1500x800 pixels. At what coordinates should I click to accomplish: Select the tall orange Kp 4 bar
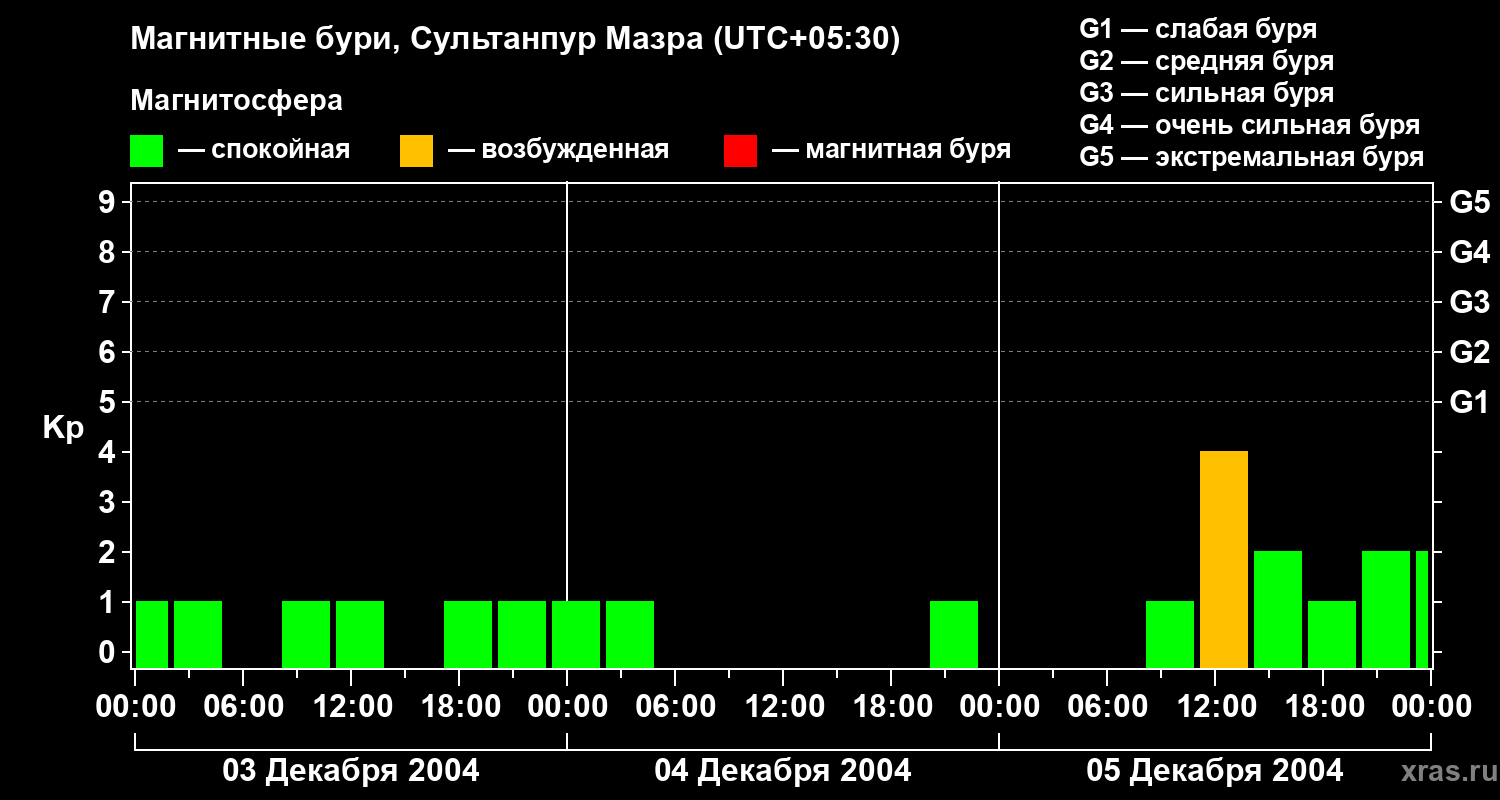click(1224, 559)
